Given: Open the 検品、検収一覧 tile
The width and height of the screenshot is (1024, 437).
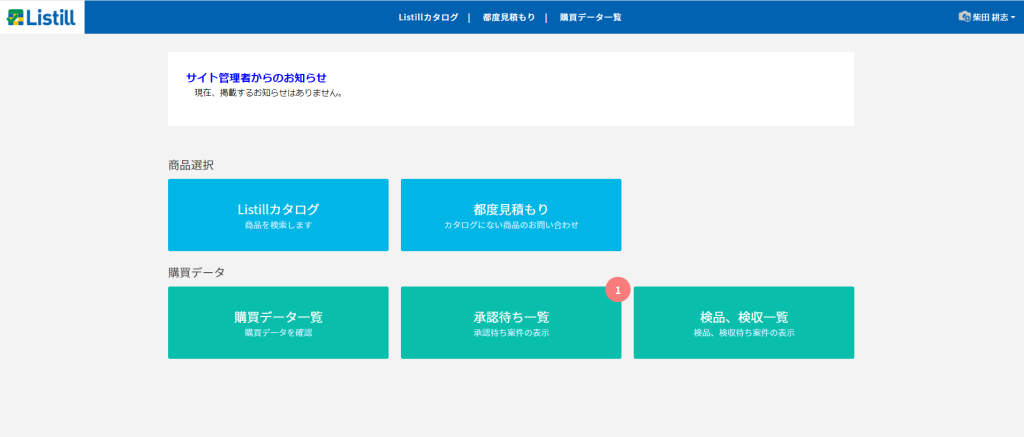Looking at the screenshot, I should 744,323.
